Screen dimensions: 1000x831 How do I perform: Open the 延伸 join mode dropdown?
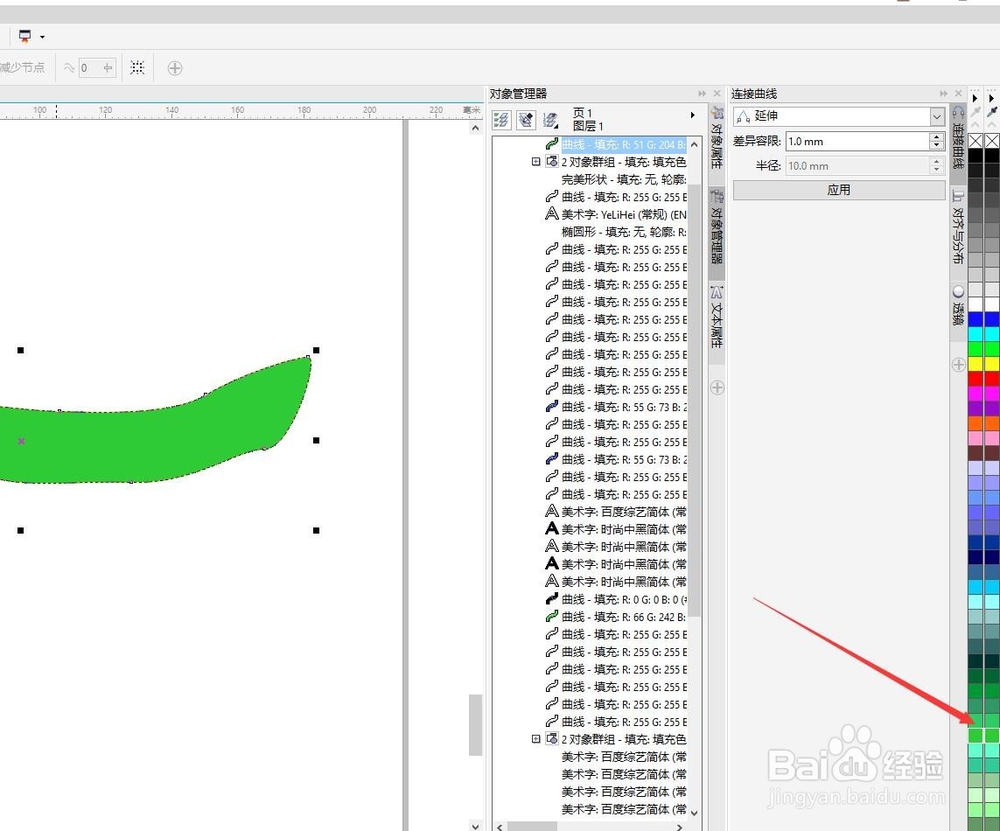pyautogui.click(x=936, y=116)
